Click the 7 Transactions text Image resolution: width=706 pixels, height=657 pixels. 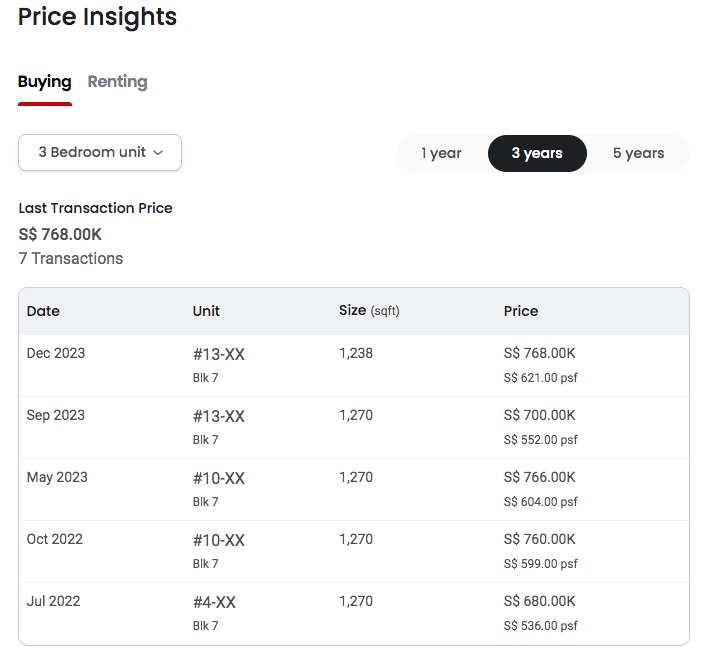(x=71, y=258)
